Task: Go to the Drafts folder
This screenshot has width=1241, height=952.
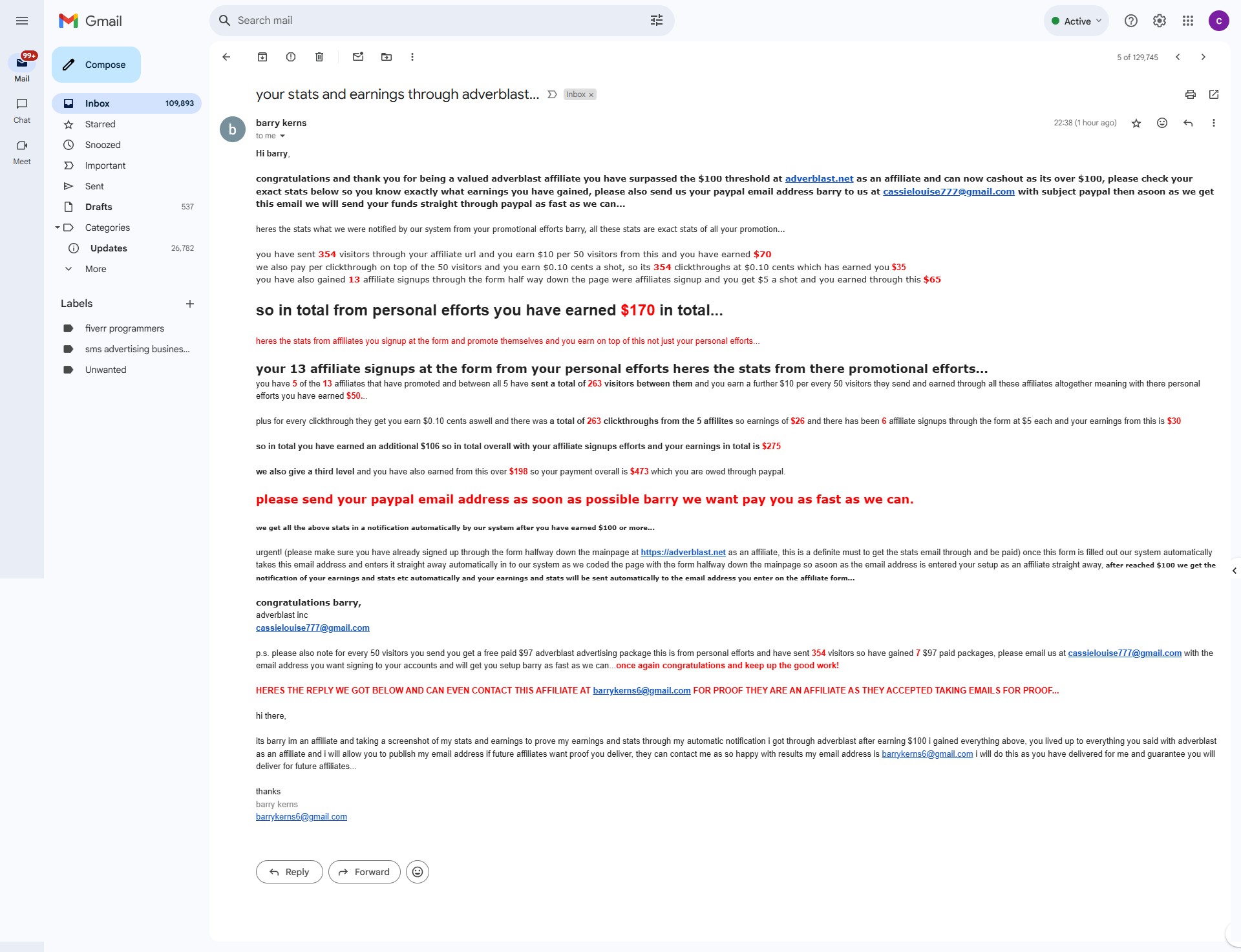Action: click(x=98, y=207)
